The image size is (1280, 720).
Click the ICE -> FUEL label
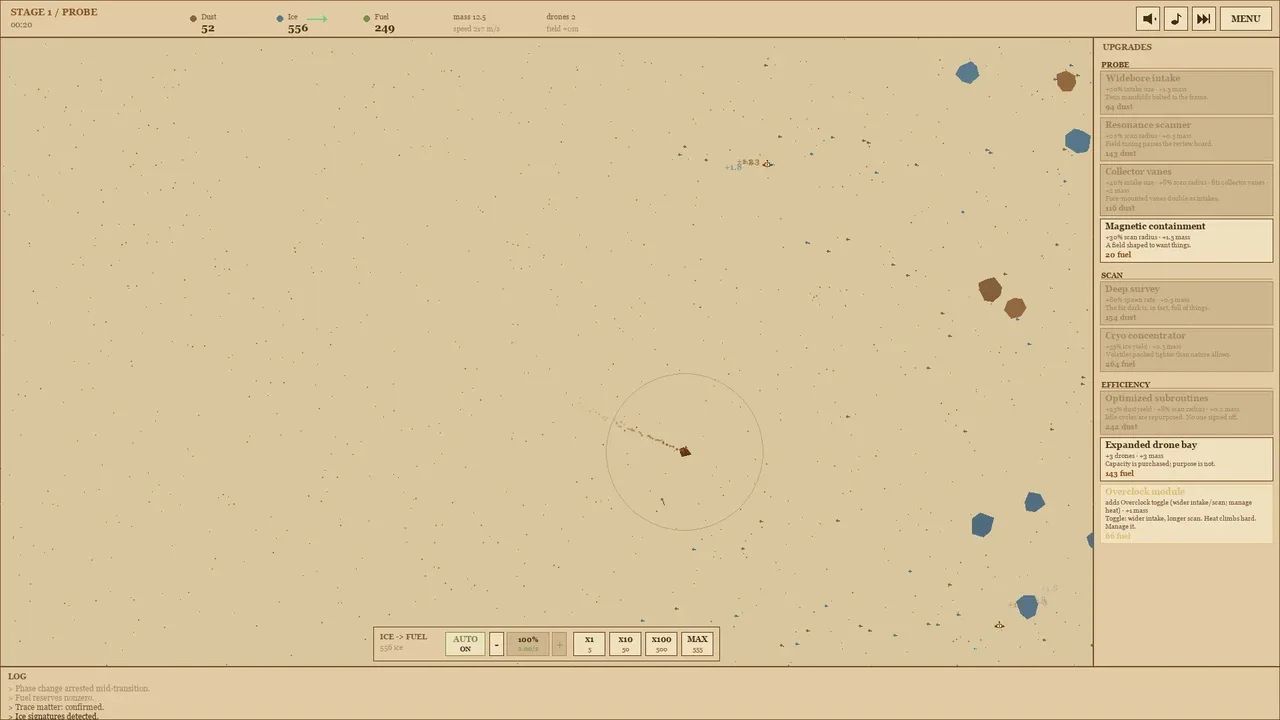(403, 637)
